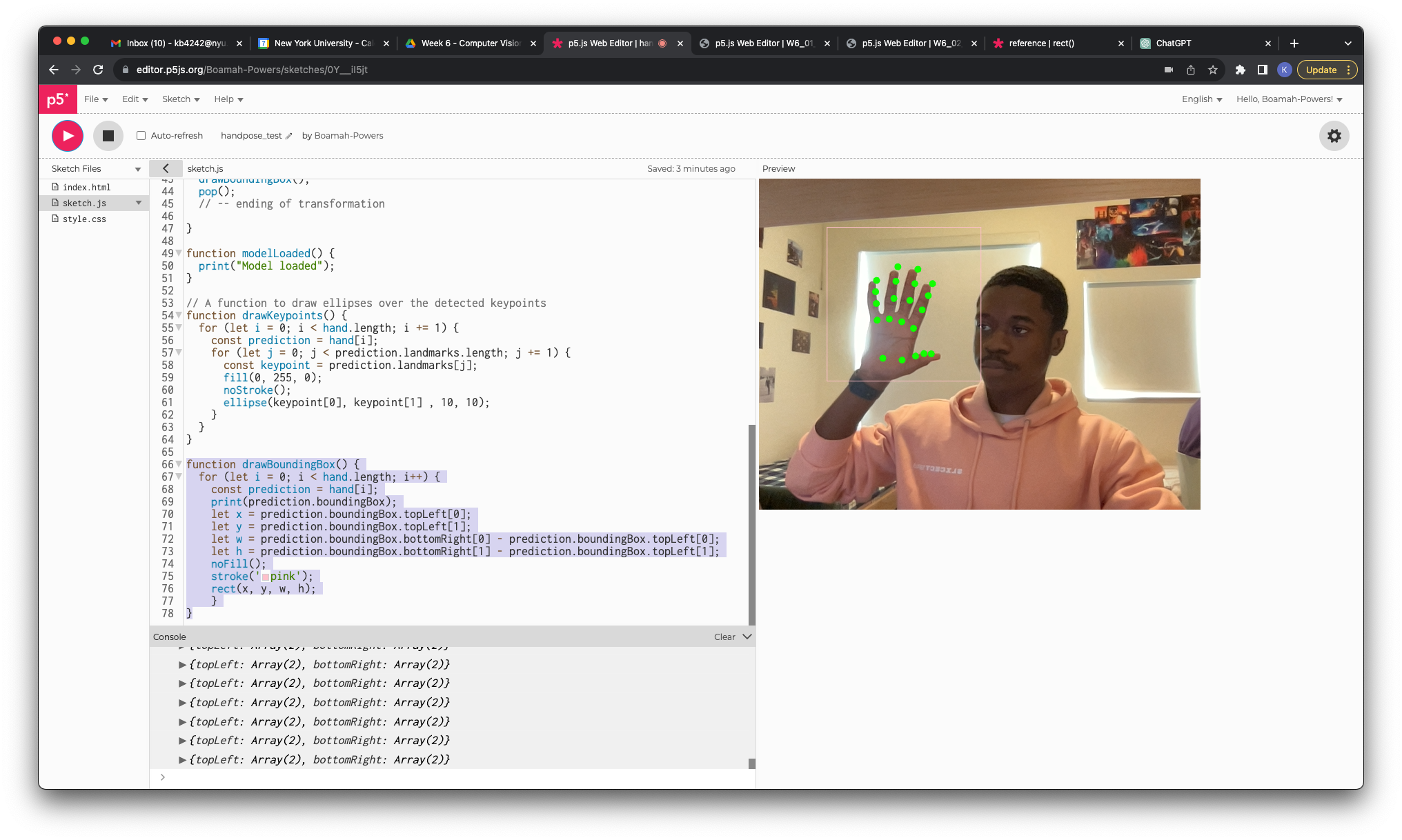Collapse the console with the chevron
Image resolution: width=1402 pixels, height=840 pixels.
coord(747,637)
